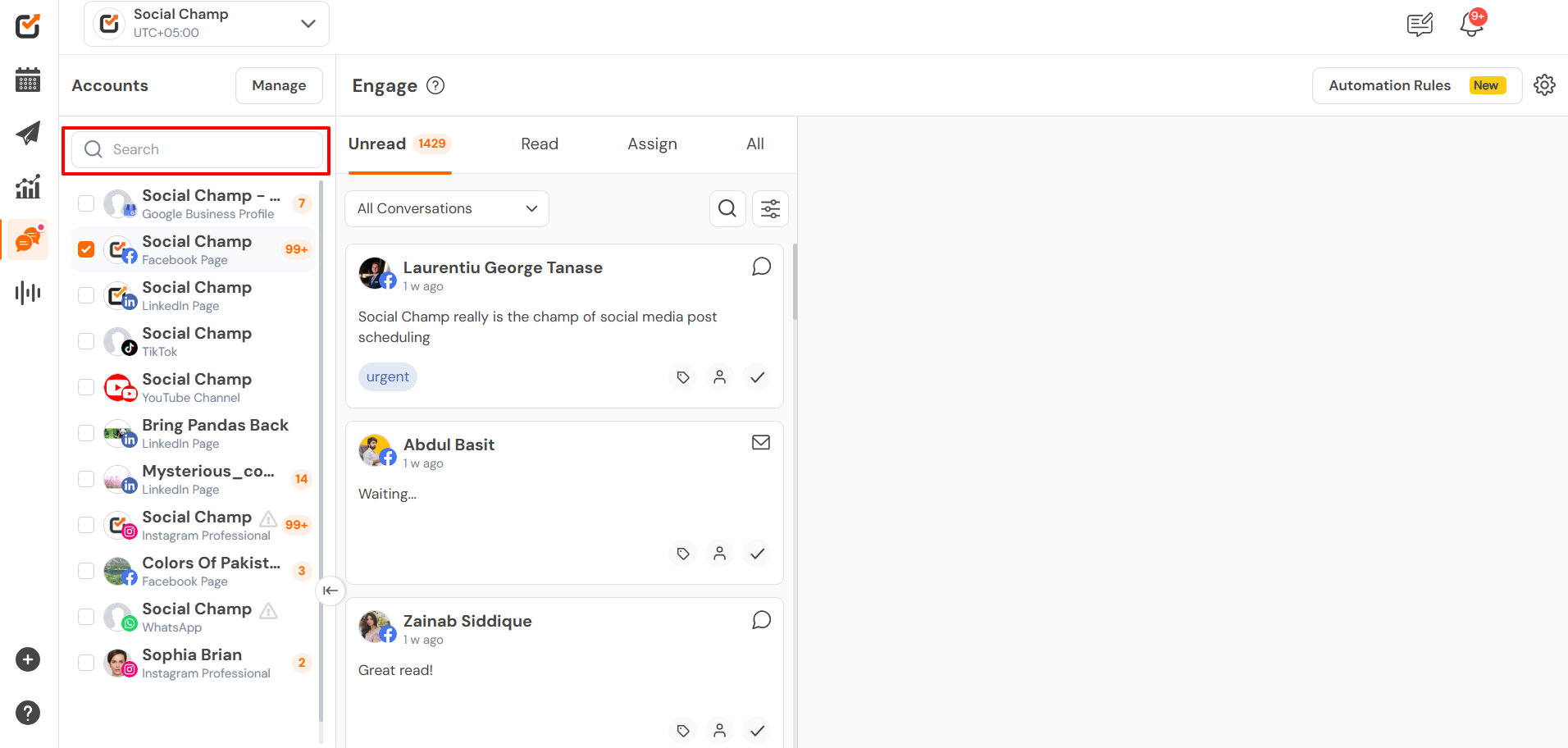Check Social Champ LinkedIn Page checkbox
The image size is (1568, 748).
[86, 295]
